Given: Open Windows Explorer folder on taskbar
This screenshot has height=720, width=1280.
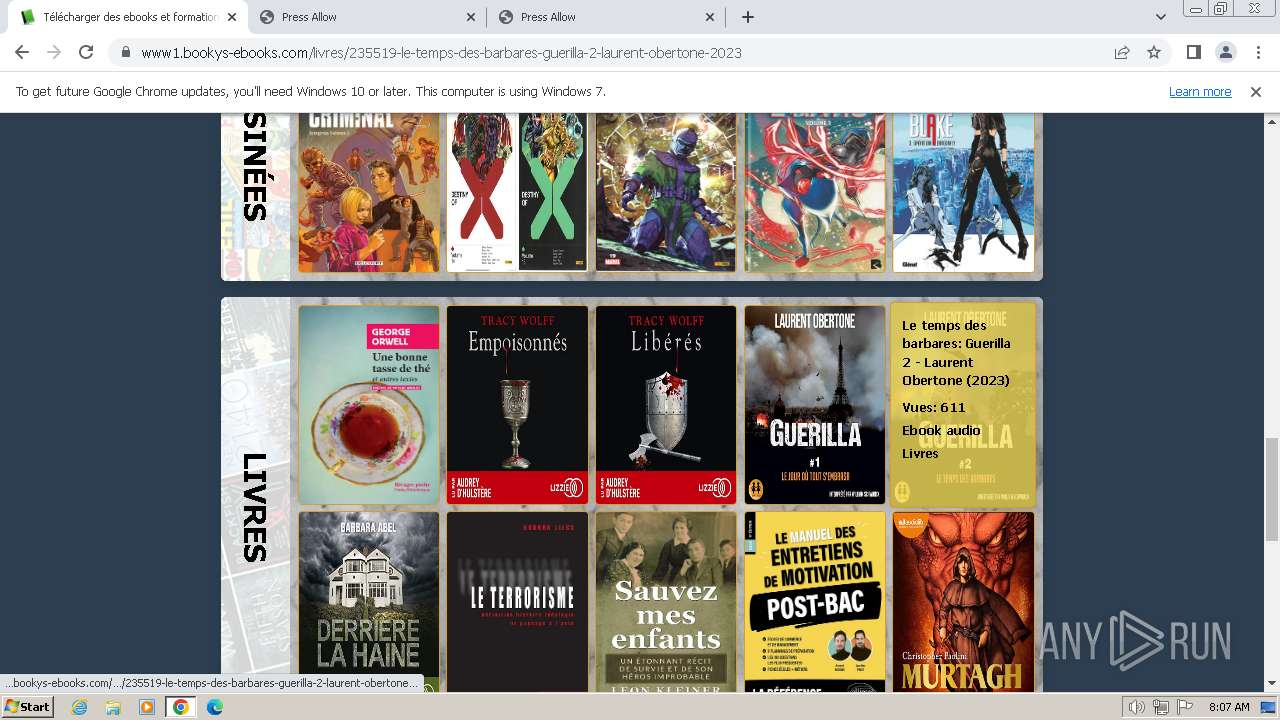Looking at the screenshot, I should 113,707.
